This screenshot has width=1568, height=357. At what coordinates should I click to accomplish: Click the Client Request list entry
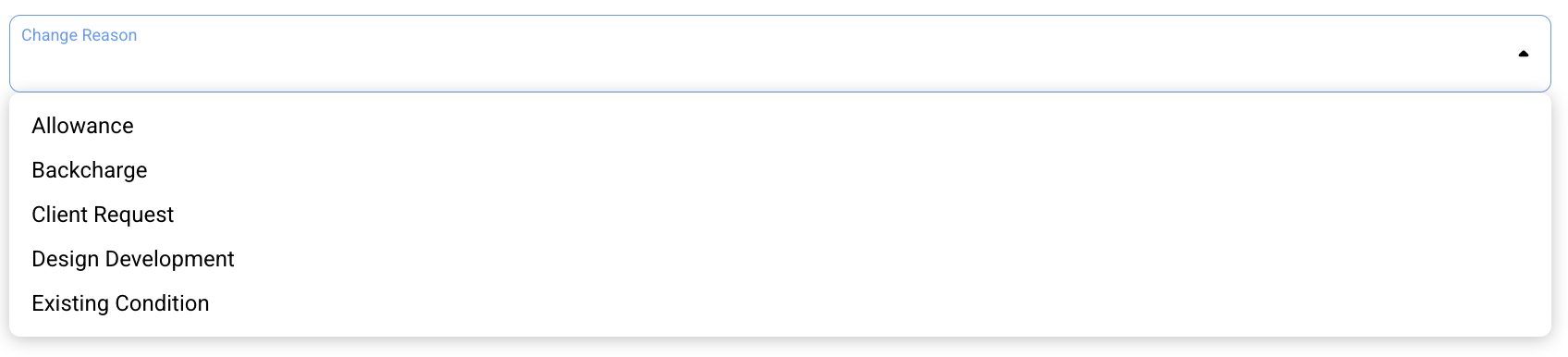pyautogui.click(x=779, y=215)
